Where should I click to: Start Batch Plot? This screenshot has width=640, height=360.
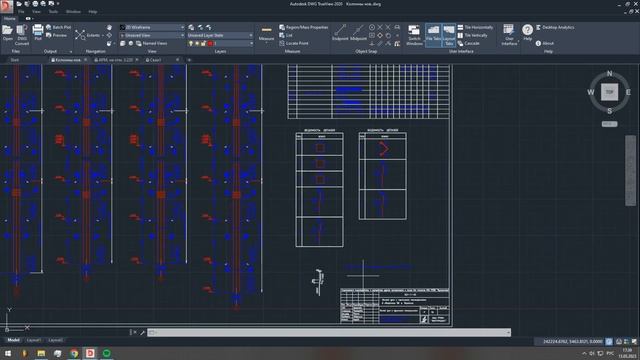[x=58, y=27]
